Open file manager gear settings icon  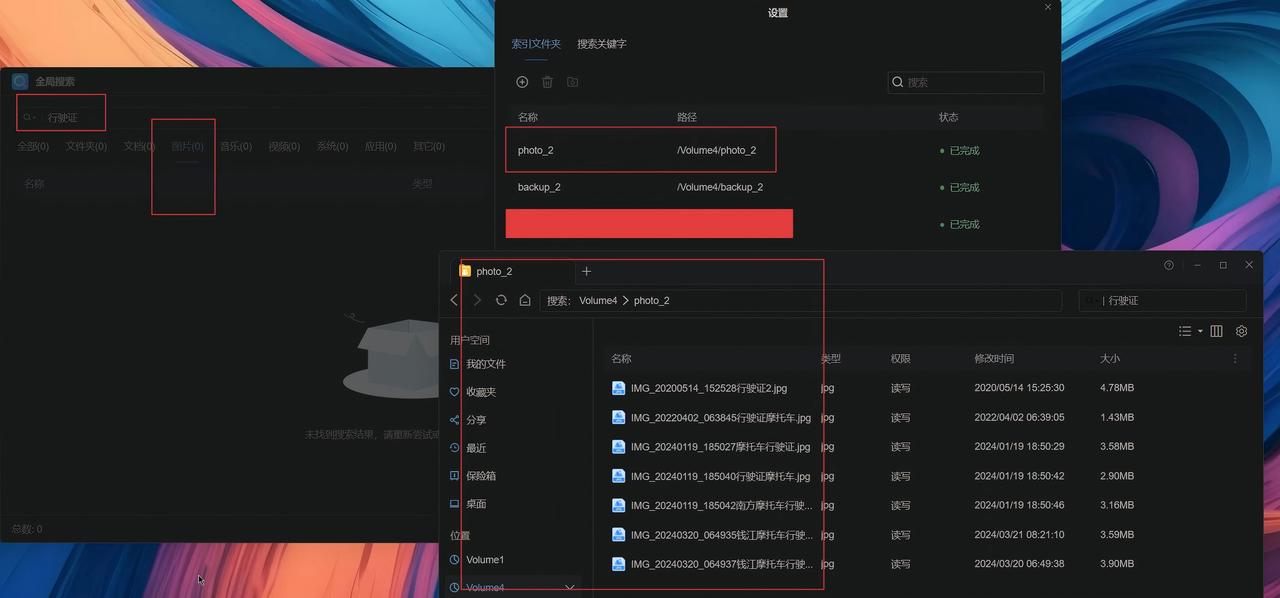tap(1242, 331)
